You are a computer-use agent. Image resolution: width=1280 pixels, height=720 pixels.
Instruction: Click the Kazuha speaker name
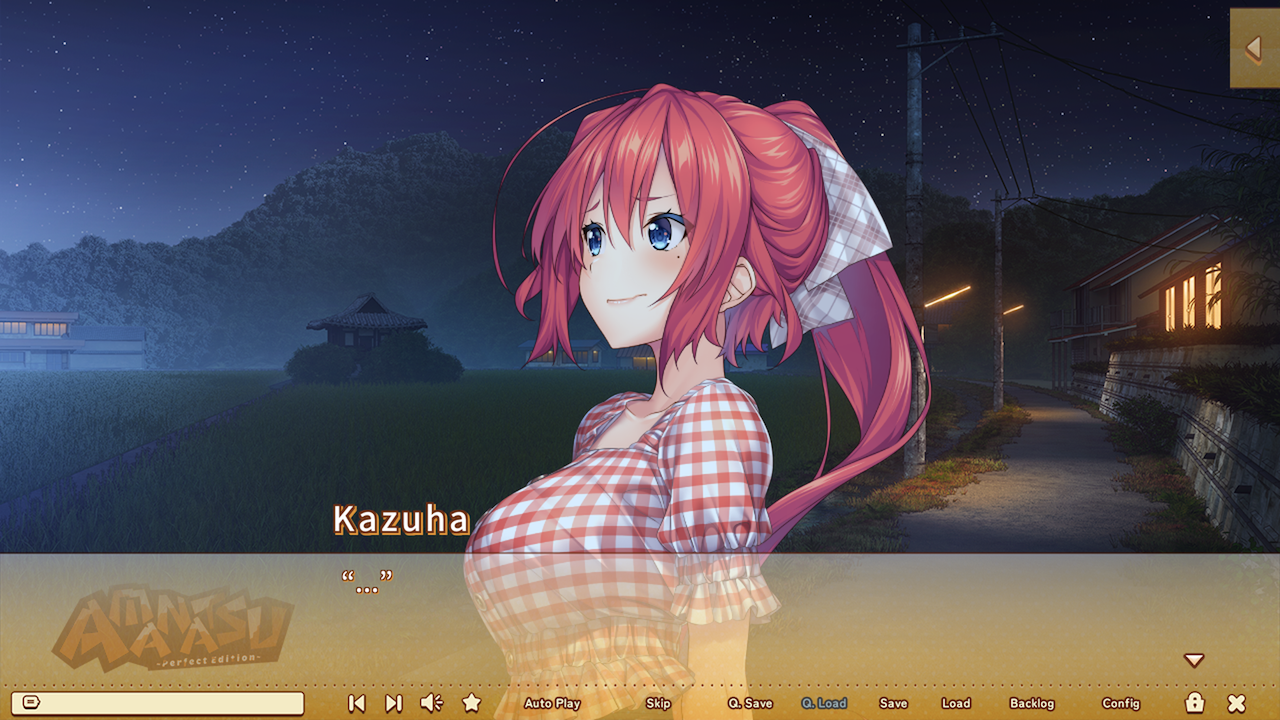pos(401,520)
